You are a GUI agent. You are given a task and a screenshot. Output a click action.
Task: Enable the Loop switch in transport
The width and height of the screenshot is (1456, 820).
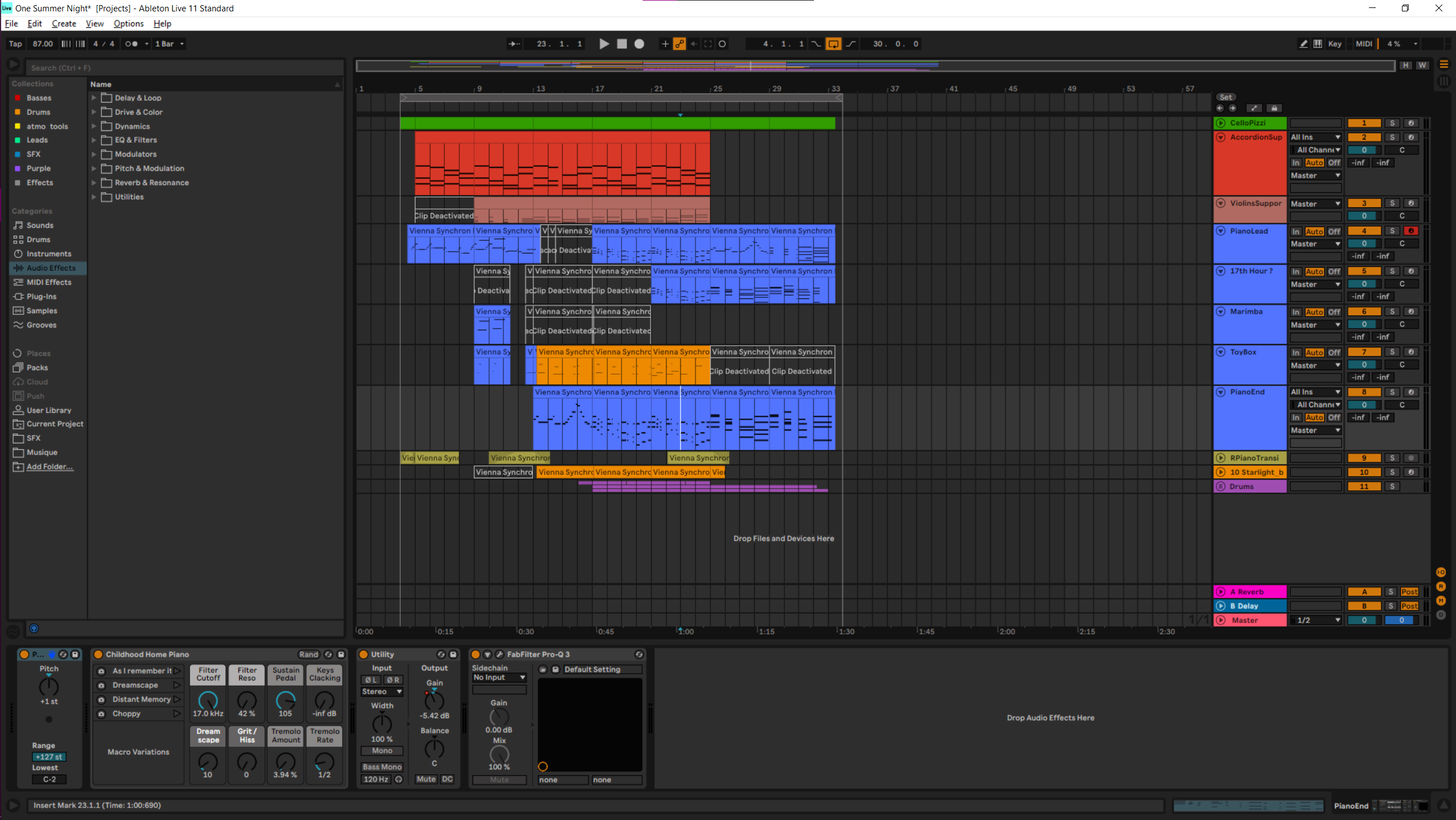[x=833, y=44]
